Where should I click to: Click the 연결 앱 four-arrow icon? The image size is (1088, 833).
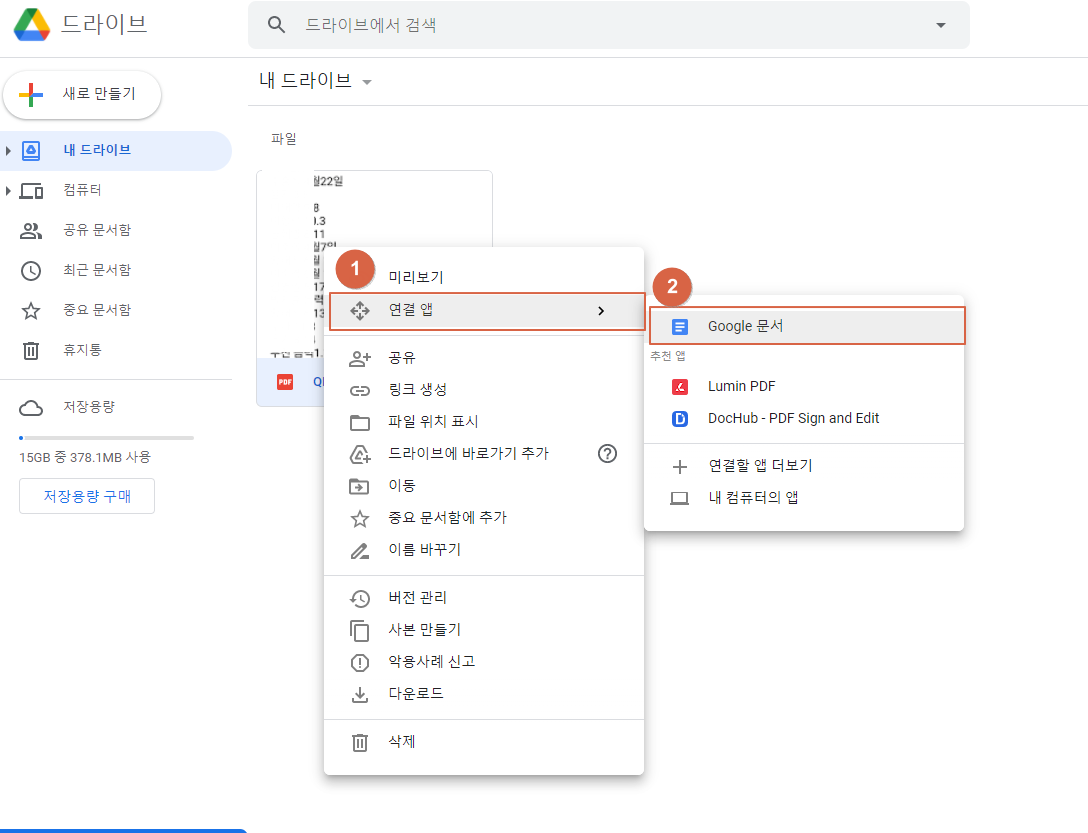[x=359, y=310]
